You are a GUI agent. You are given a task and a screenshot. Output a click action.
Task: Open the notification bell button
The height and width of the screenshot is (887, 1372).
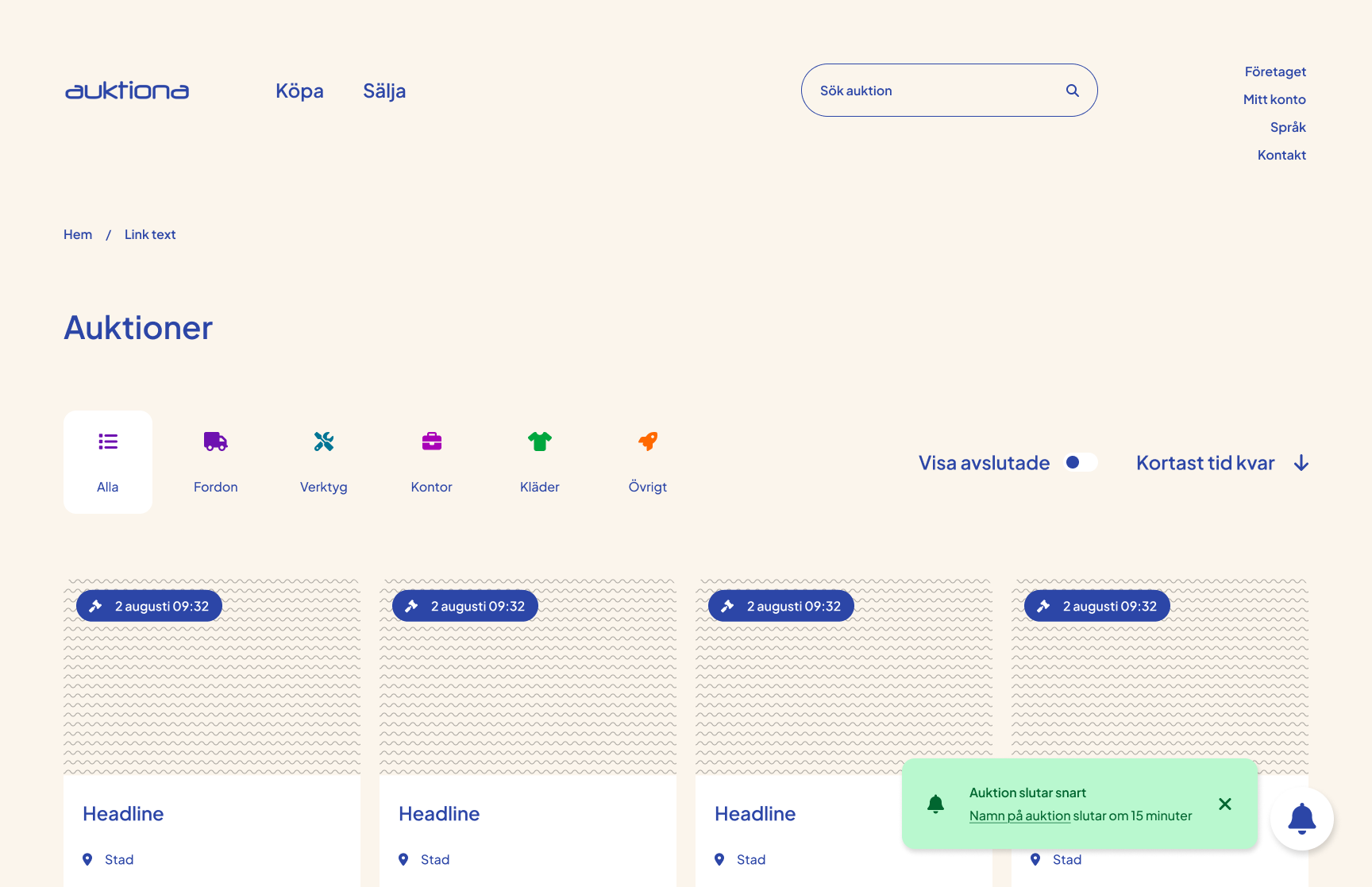pos(1302,818)
